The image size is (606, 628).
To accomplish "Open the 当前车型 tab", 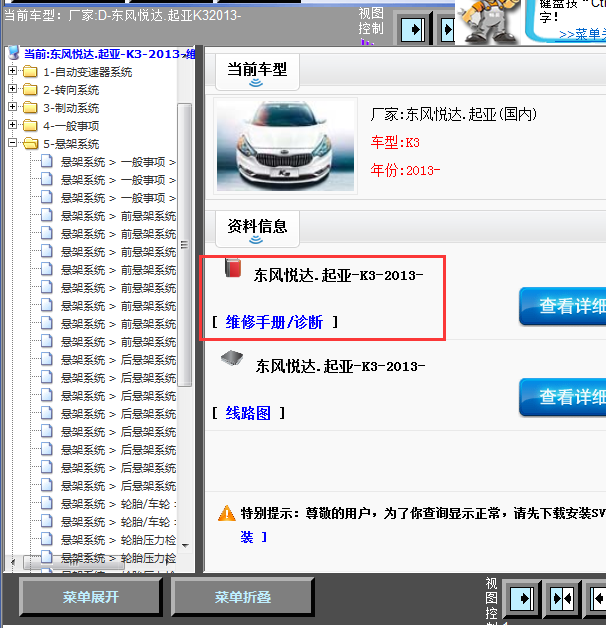I will pyautogui.click(x=257, y=72).
